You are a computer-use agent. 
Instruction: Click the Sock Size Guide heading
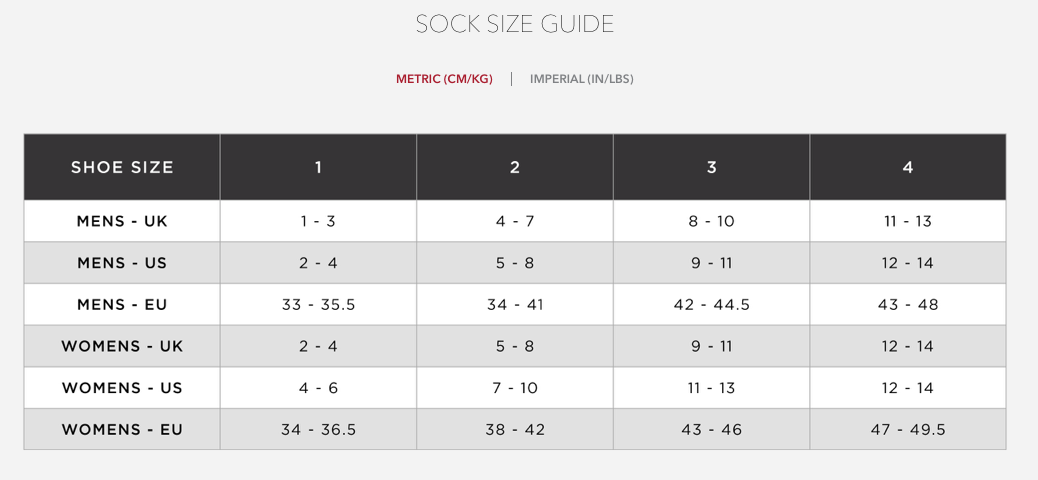click(514, 24)
